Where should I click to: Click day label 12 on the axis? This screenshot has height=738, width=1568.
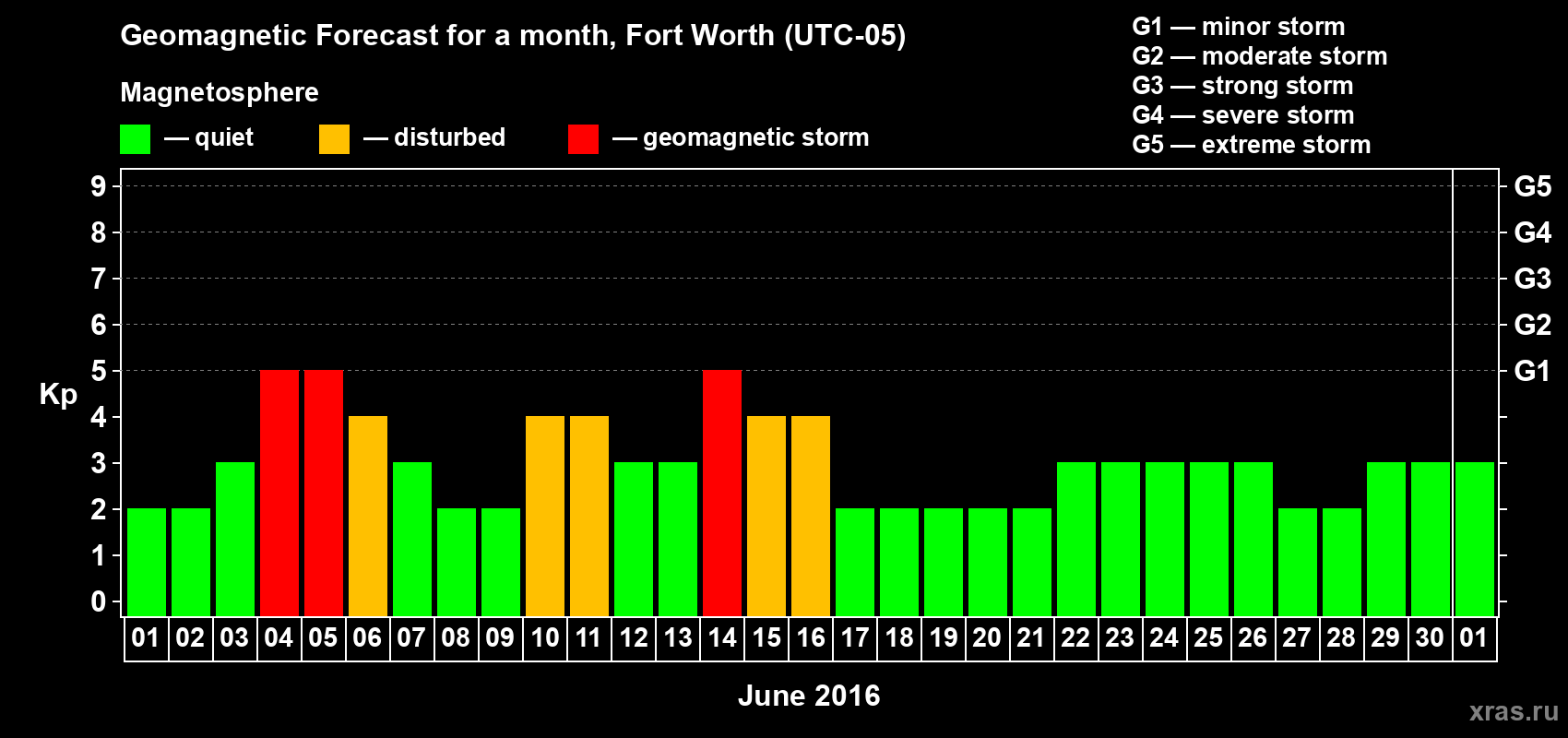click(x=634, y=637)
